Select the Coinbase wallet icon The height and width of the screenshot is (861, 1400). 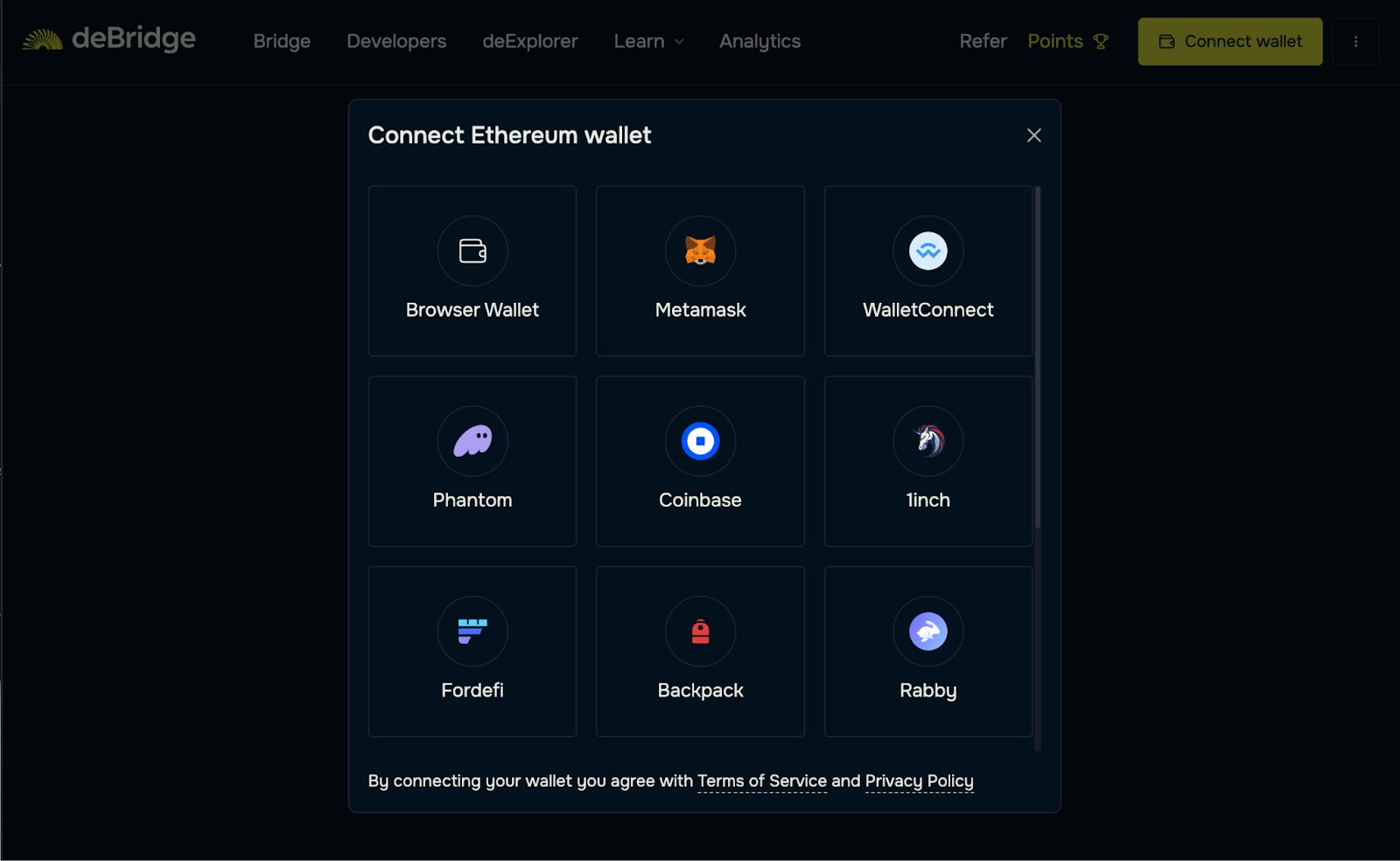[700, 441]
